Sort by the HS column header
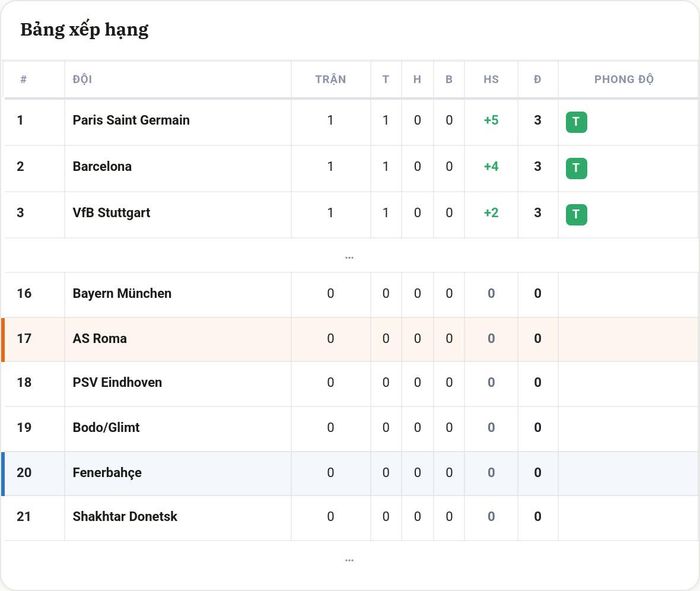The width and height of the screenshot is (700, 591). pyautogui.click(x=491, y=79)
